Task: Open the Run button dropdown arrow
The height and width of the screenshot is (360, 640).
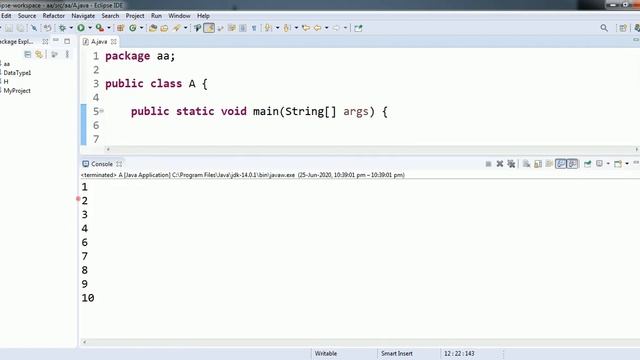Action: [90, 28]
